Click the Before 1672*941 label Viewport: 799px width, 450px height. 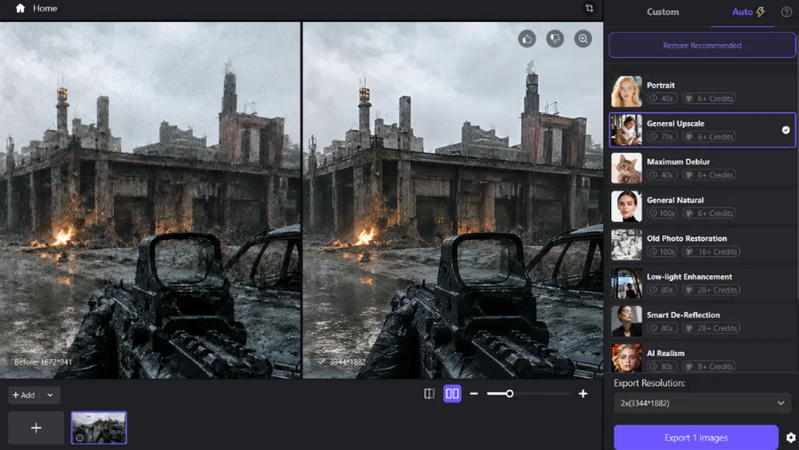click(43, 362)
